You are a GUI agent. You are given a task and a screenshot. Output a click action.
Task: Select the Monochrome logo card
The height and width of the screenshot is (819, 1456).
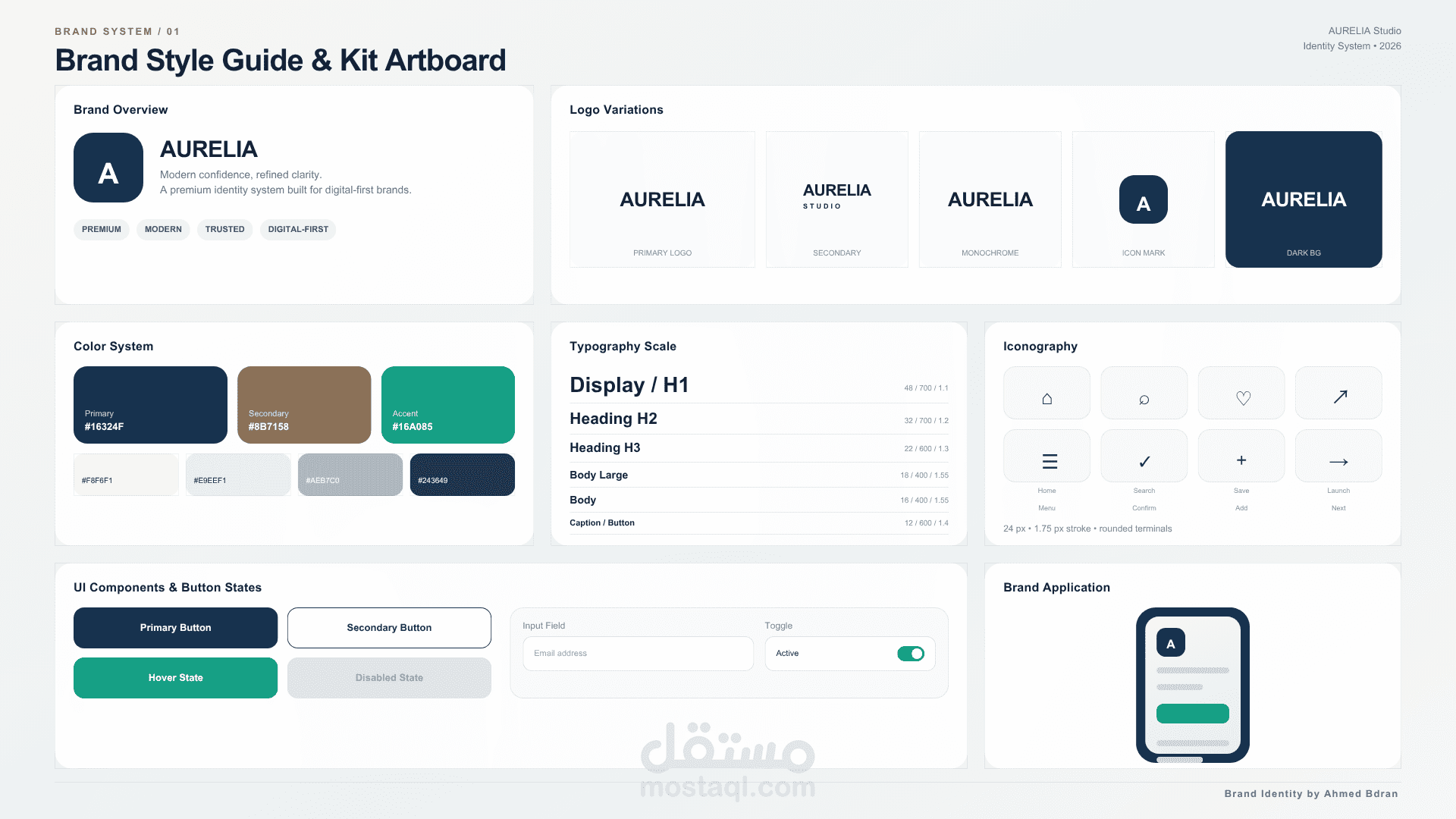pos(990,199)
